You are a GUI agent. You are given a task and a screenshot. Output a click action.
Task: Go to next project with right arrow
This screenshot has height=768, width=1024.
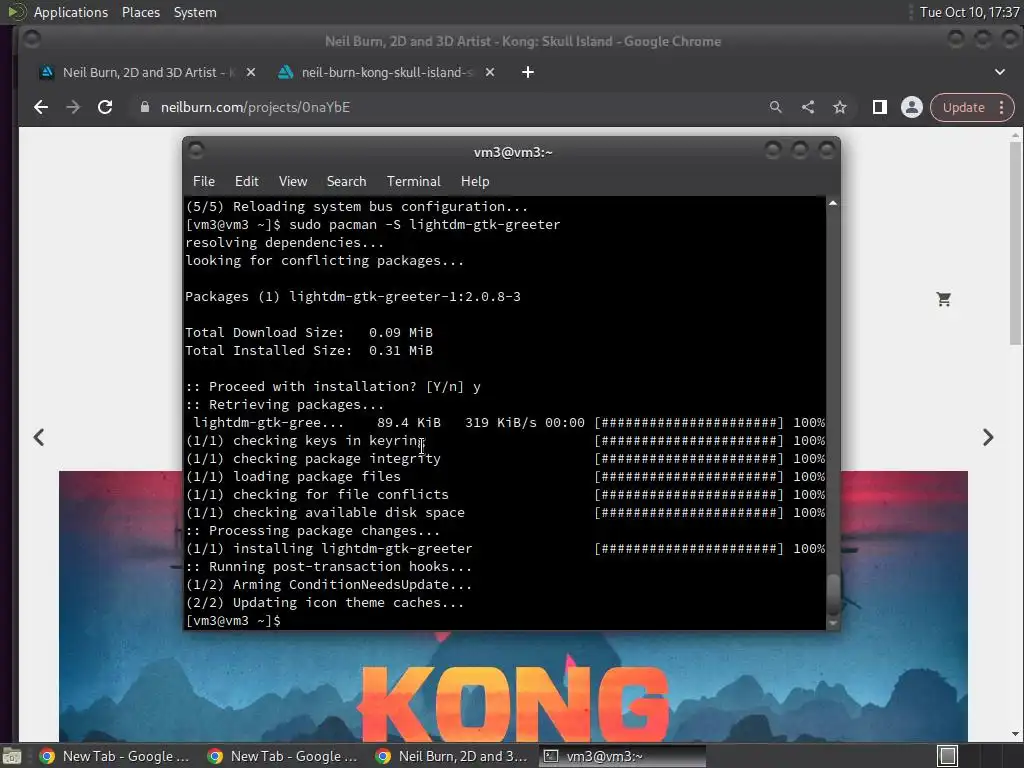tap(988, 437)
